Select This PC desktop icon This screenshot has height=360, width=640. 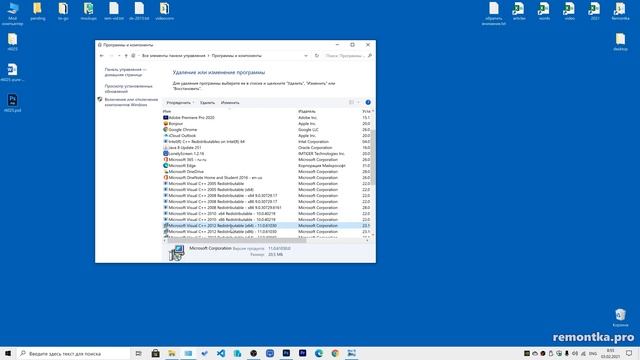coord(13,13)
